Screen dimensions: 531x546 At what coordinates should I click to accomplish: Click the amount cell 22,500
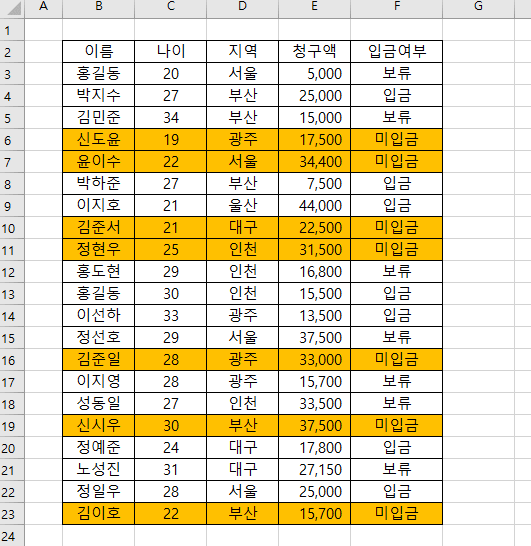[x=315, y=228]
